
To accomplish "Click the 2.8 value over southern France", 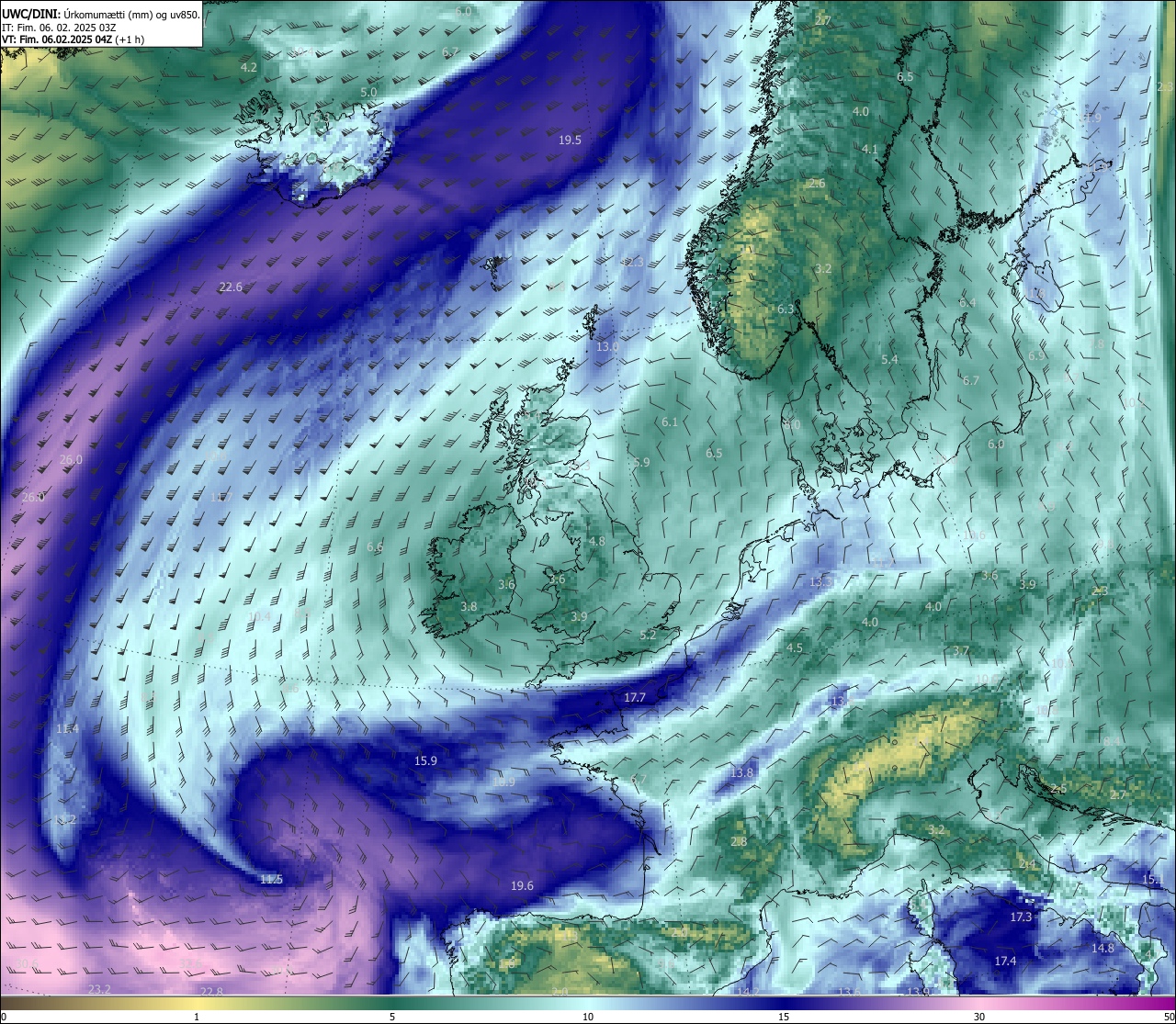I will pos(739,841).
